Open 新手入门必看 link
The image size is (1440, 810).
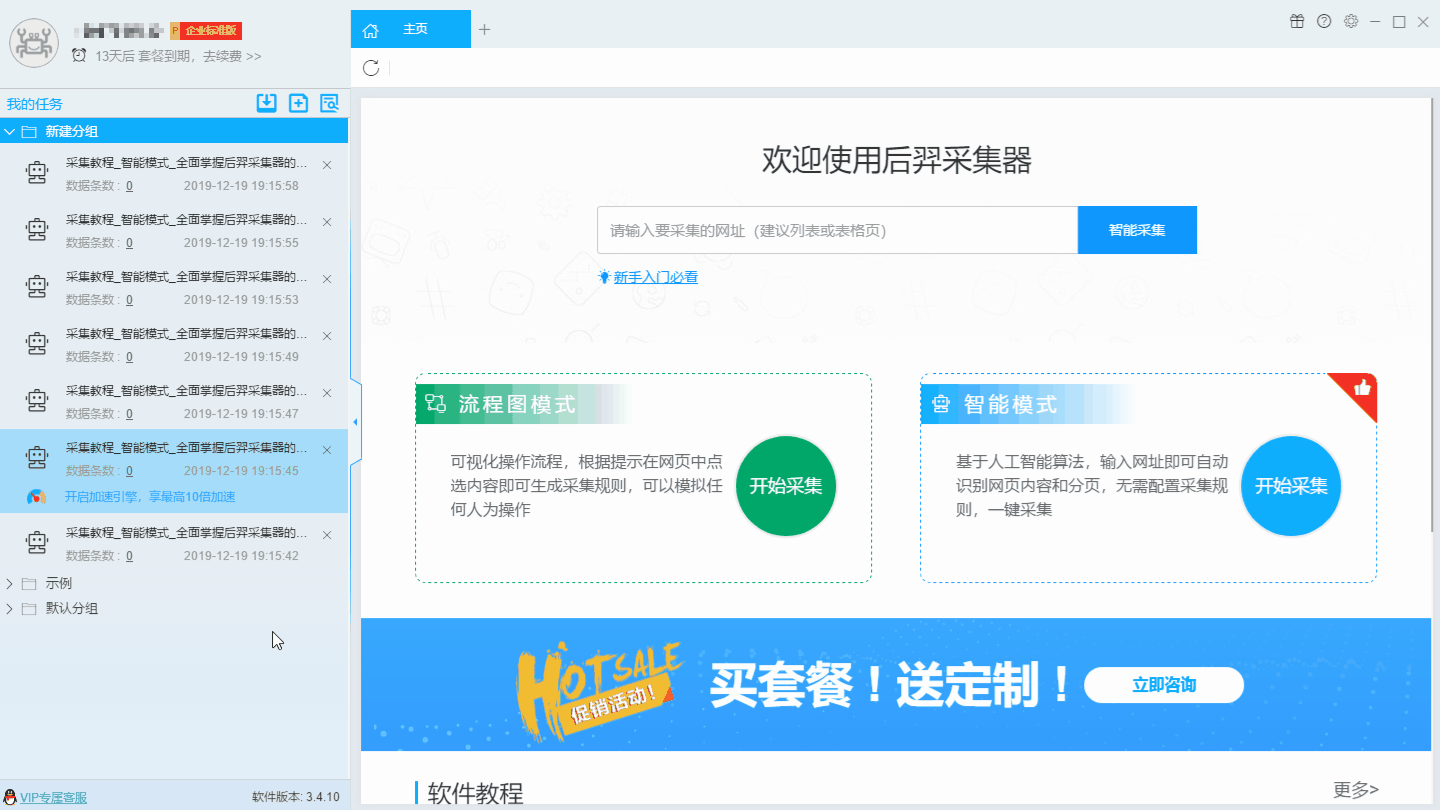pos(655,277)
